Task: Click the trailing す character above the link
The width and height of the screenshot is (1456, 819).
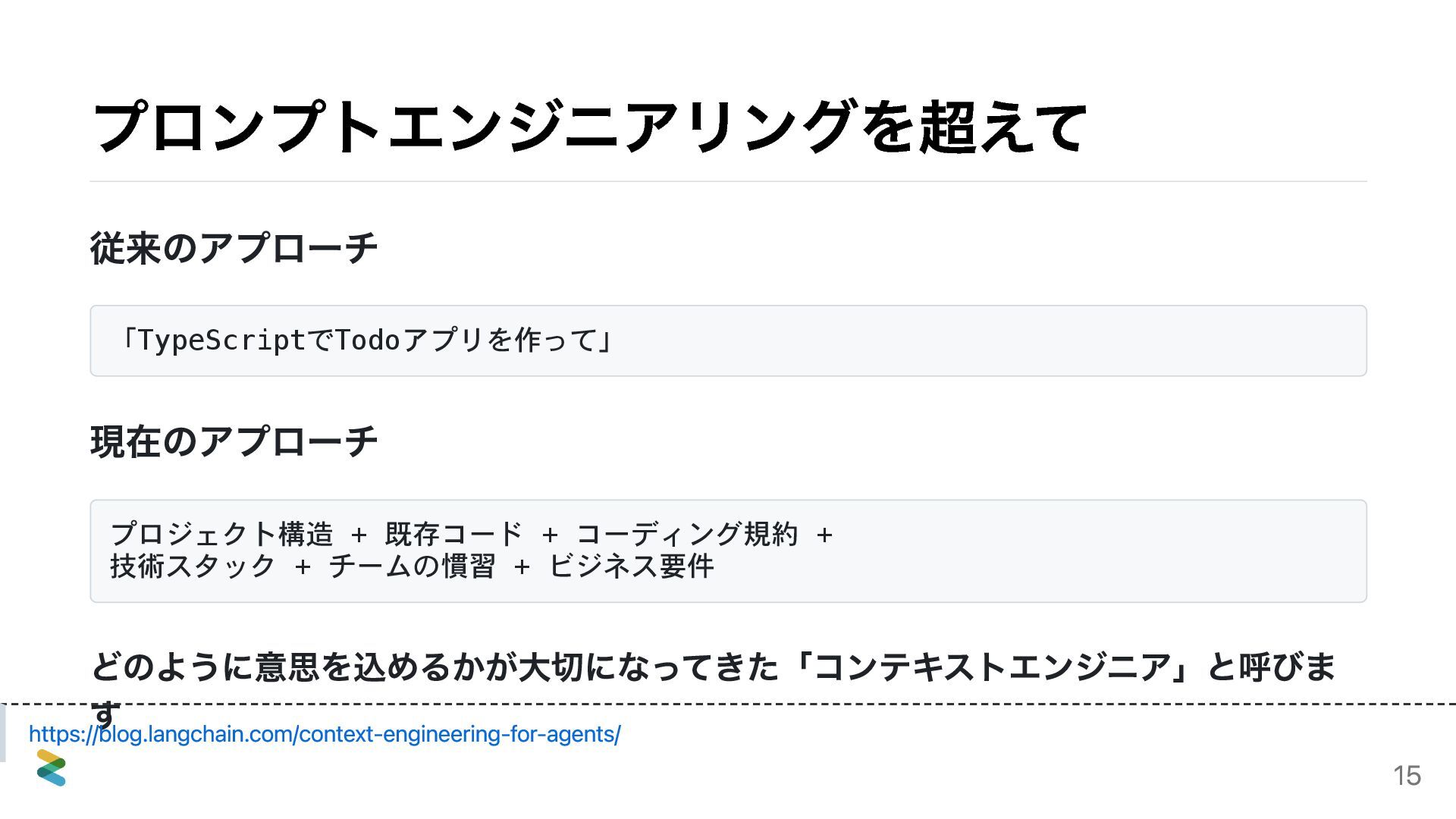Action: tap(105, 714)
